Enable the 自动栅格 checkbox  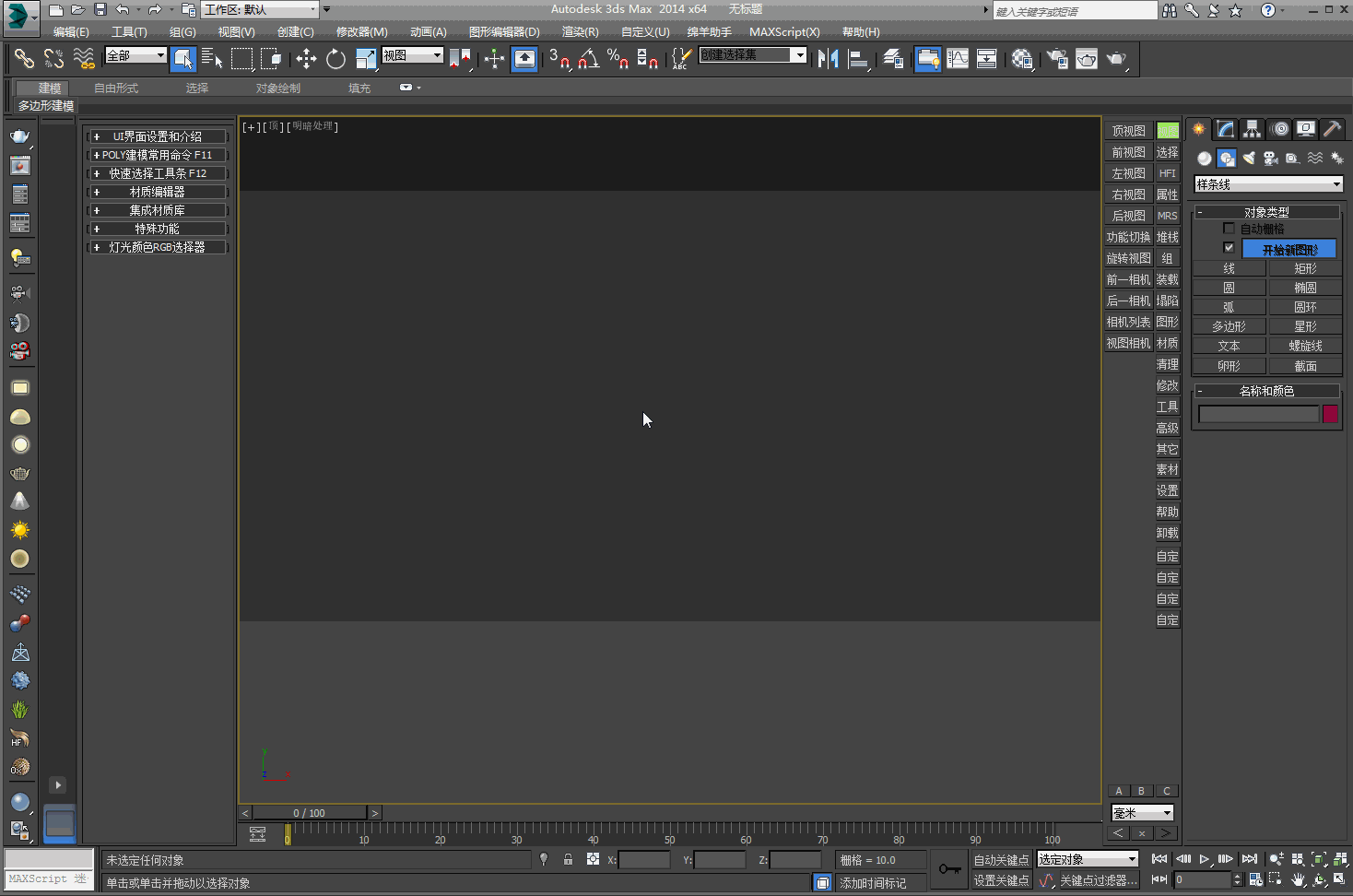(x=1229, y=229)
